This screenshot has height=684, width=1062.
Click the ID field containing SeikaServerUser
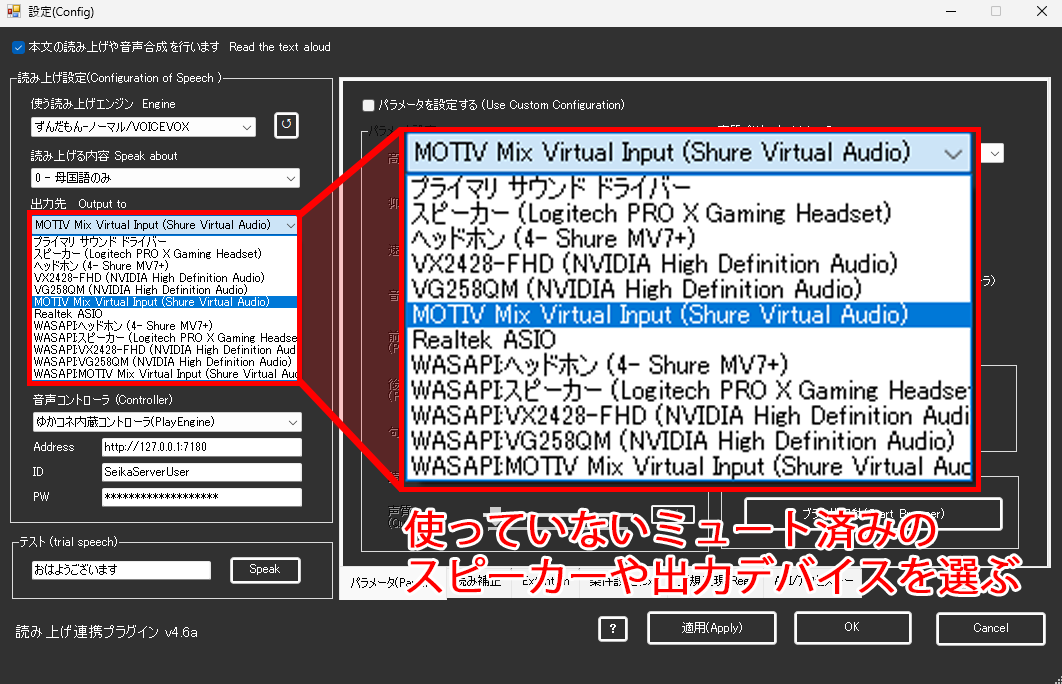pyautogui.click(x=202, y=472)
